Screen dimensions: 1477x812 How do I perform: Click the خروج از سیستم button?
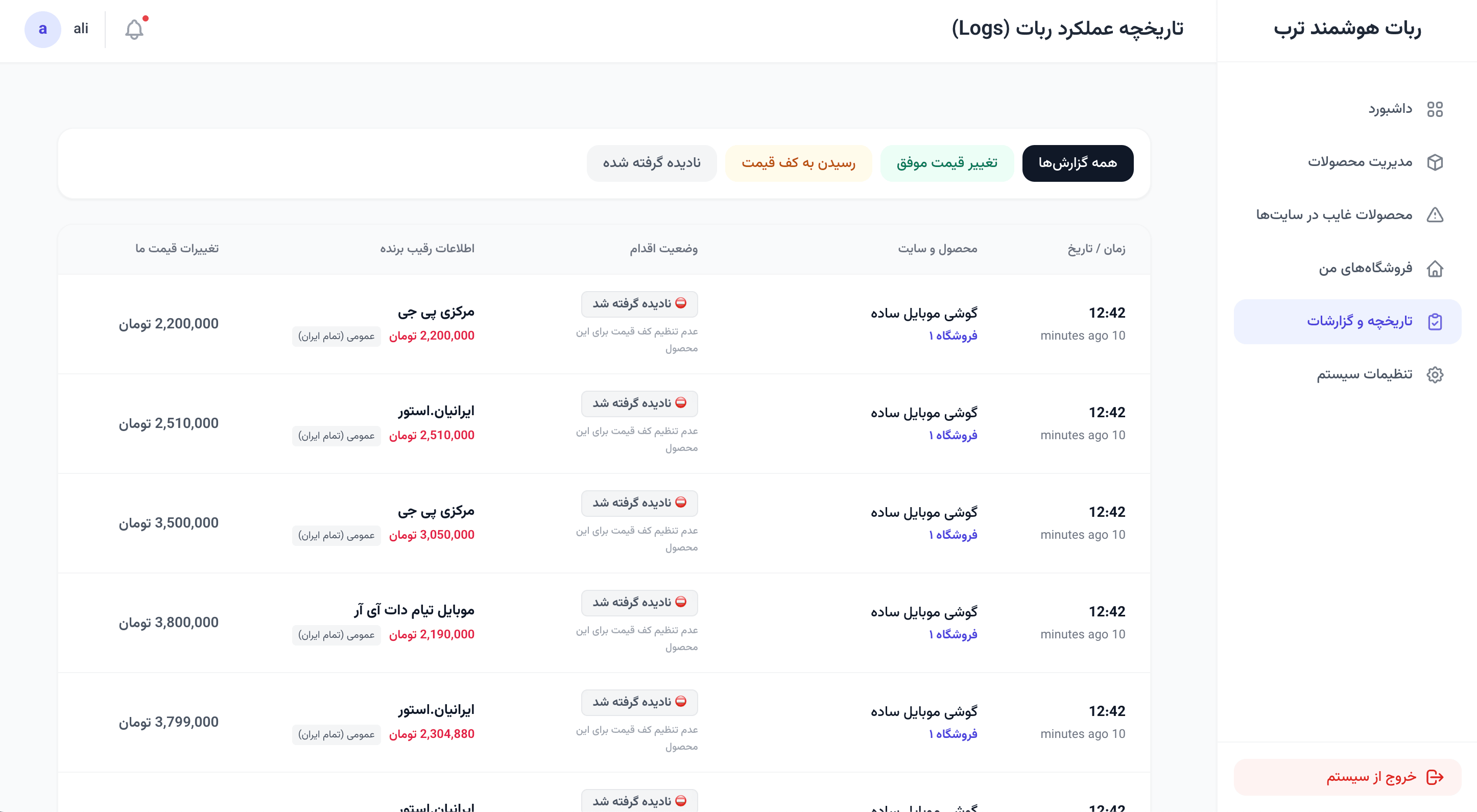tap(1347, 777)
